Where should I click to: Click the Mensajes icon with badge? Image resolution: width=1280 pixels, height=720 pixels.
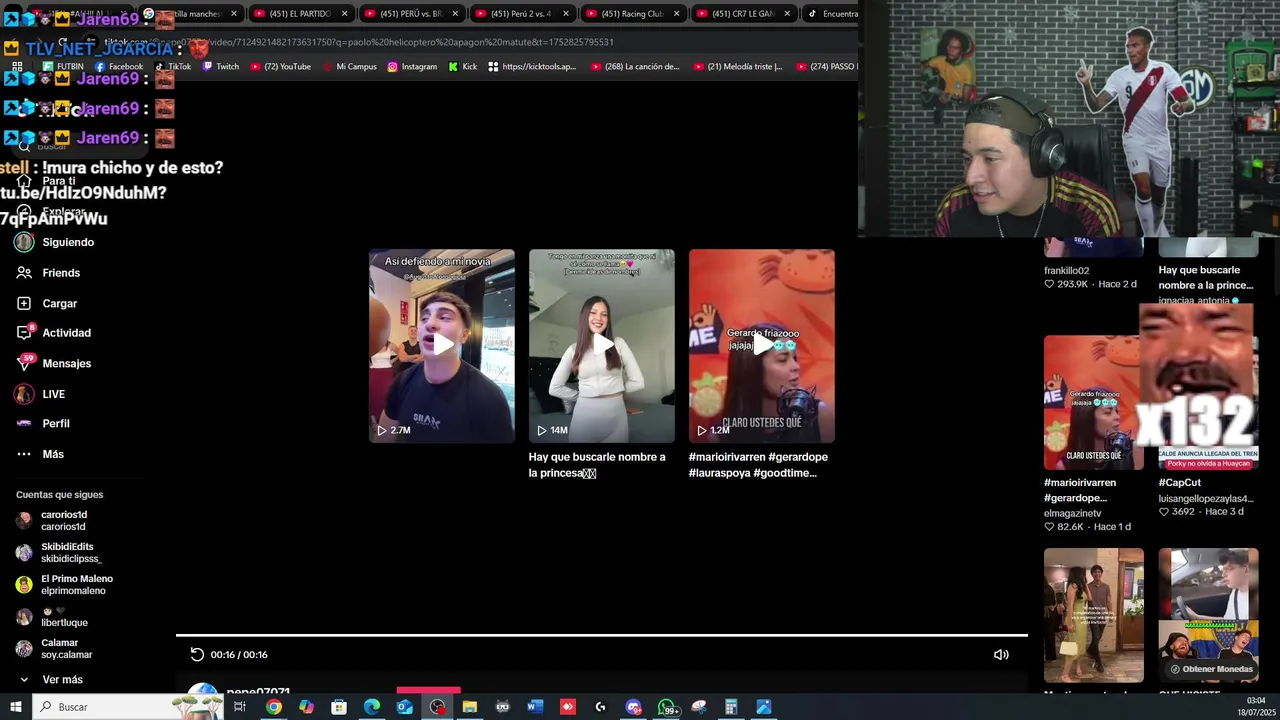(25, 362)
